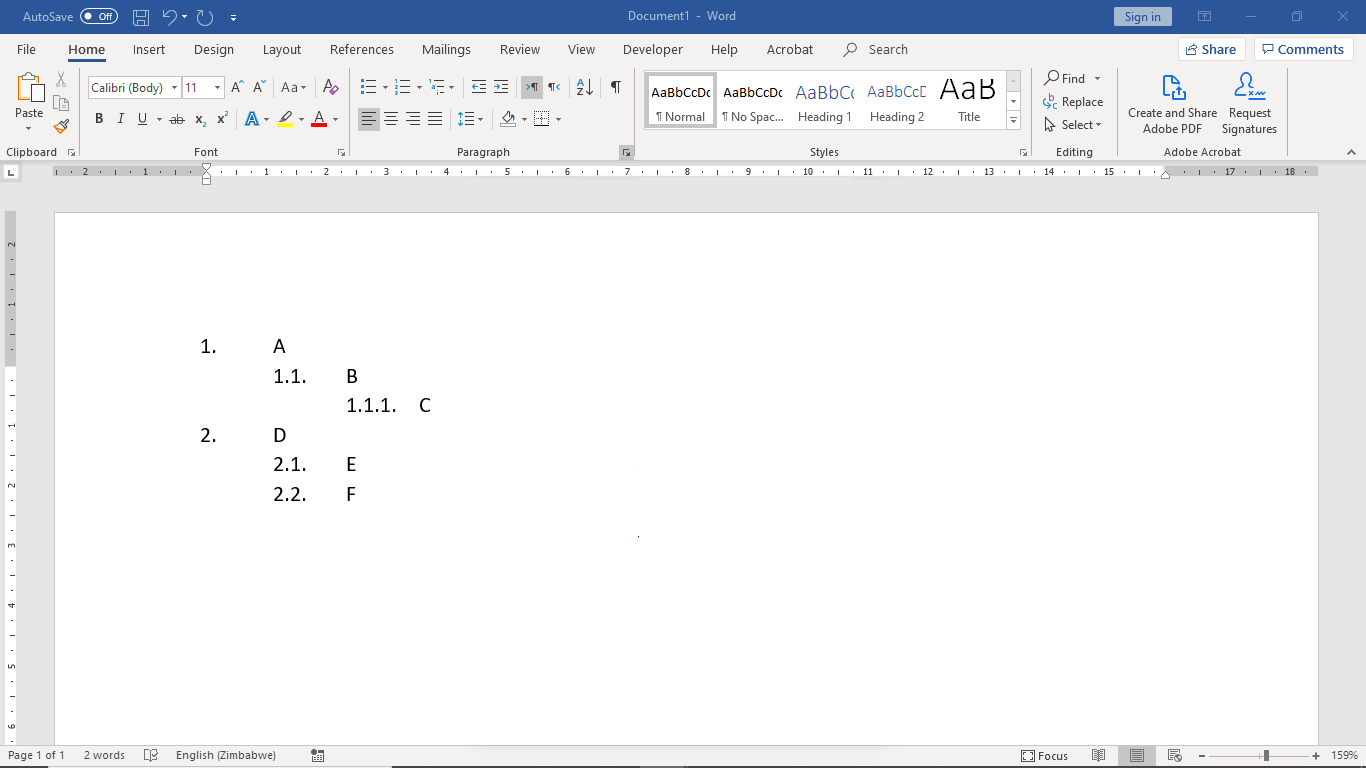Toggle Center alignment
This screenshot has width=1366, height=768.
click(x=391, y=119)
